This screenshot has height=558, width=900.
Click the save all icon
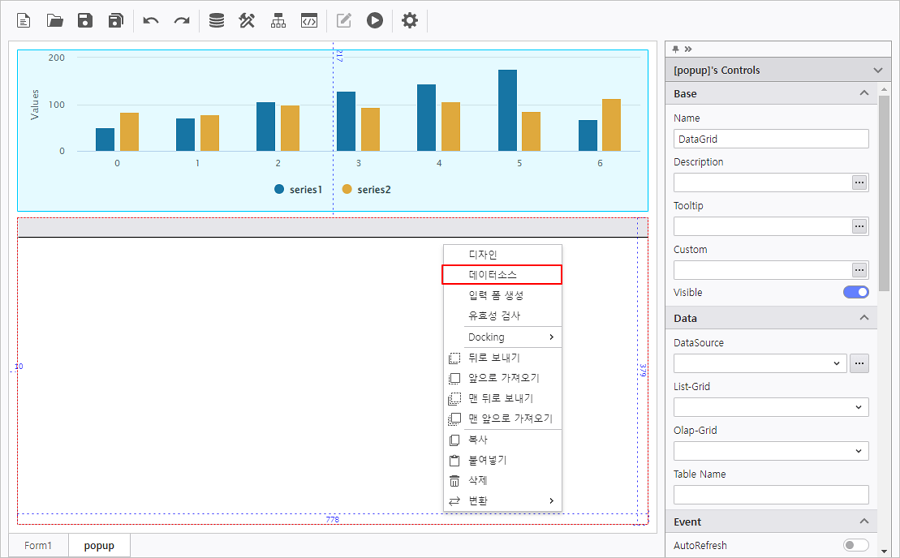pos(116,20)
